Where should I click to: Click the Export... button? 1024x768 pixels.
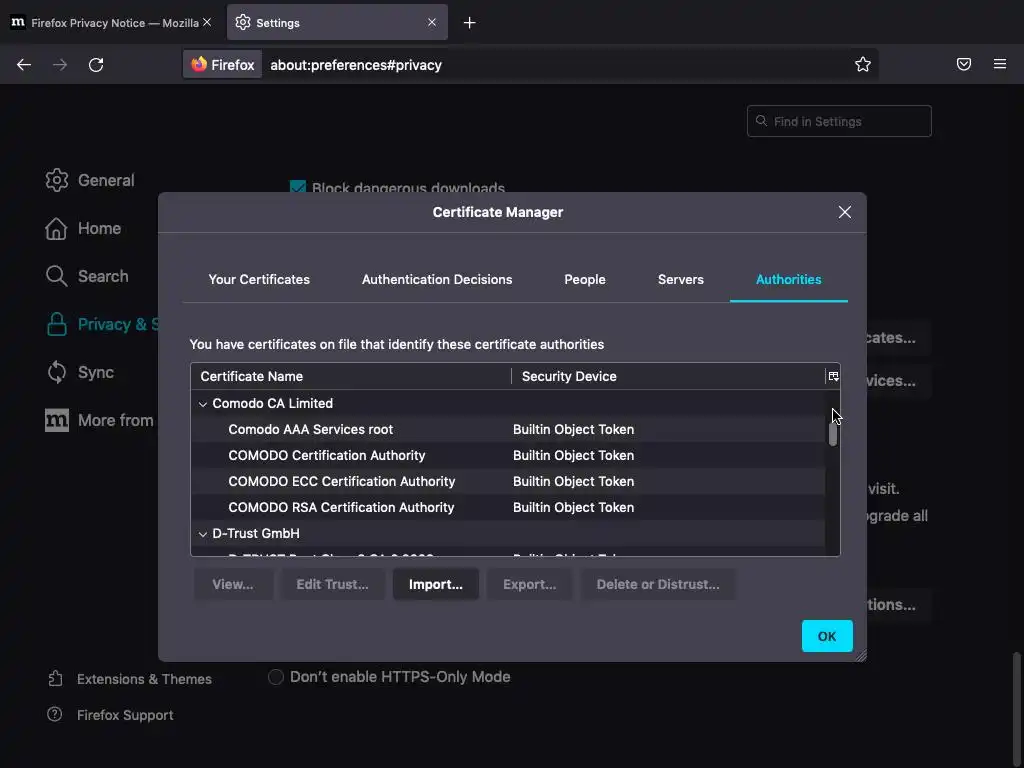point(530,584)
